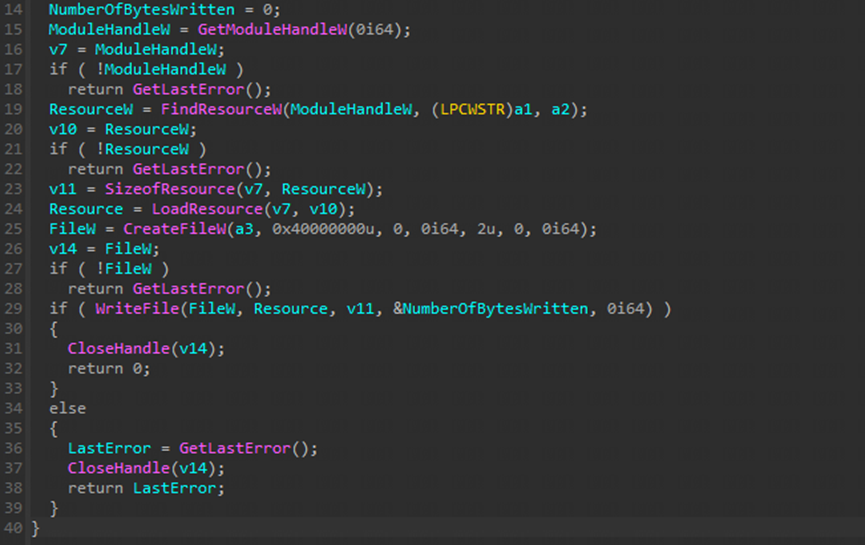Image resolution: width=865 pixels, height=545 pixels.
Task: Click line number 25 in gutter
Action: point(13,228)
